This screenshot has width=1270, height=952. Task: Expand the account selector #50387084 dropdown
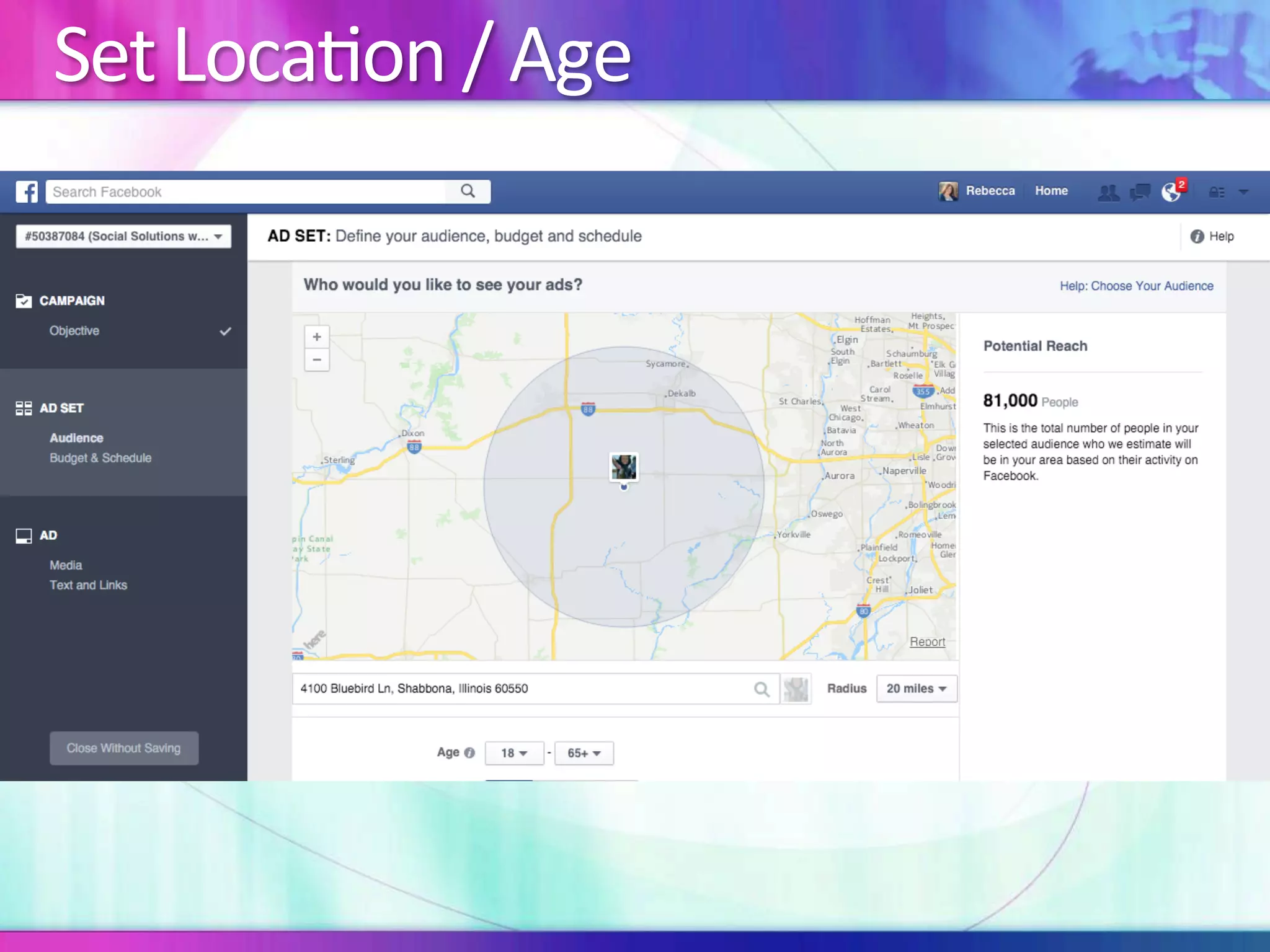[123, 236]
